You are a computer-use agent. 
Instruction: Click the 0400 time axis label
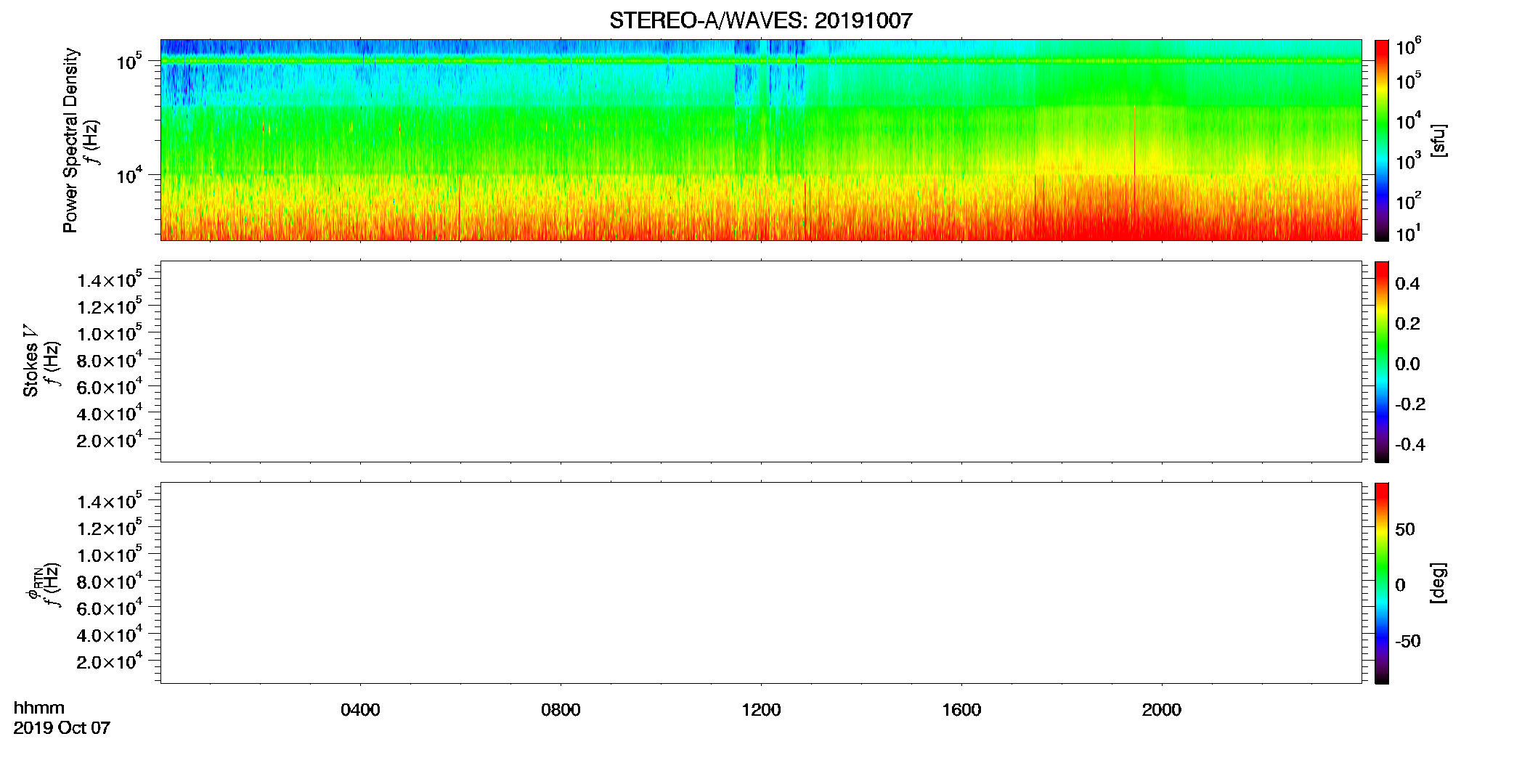(360, 710)
